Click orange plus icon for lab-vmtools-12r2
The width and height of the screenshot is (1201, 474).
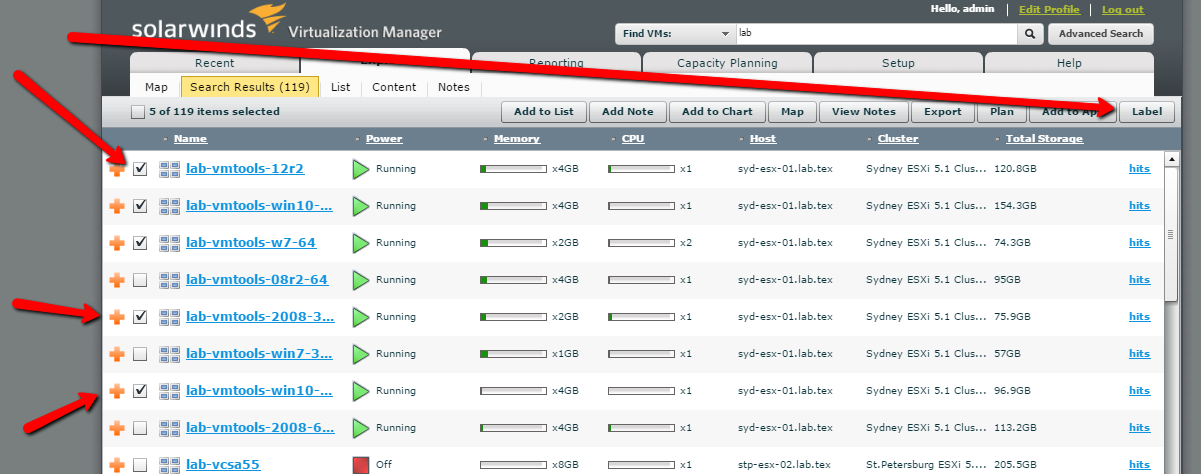[117, 169]
